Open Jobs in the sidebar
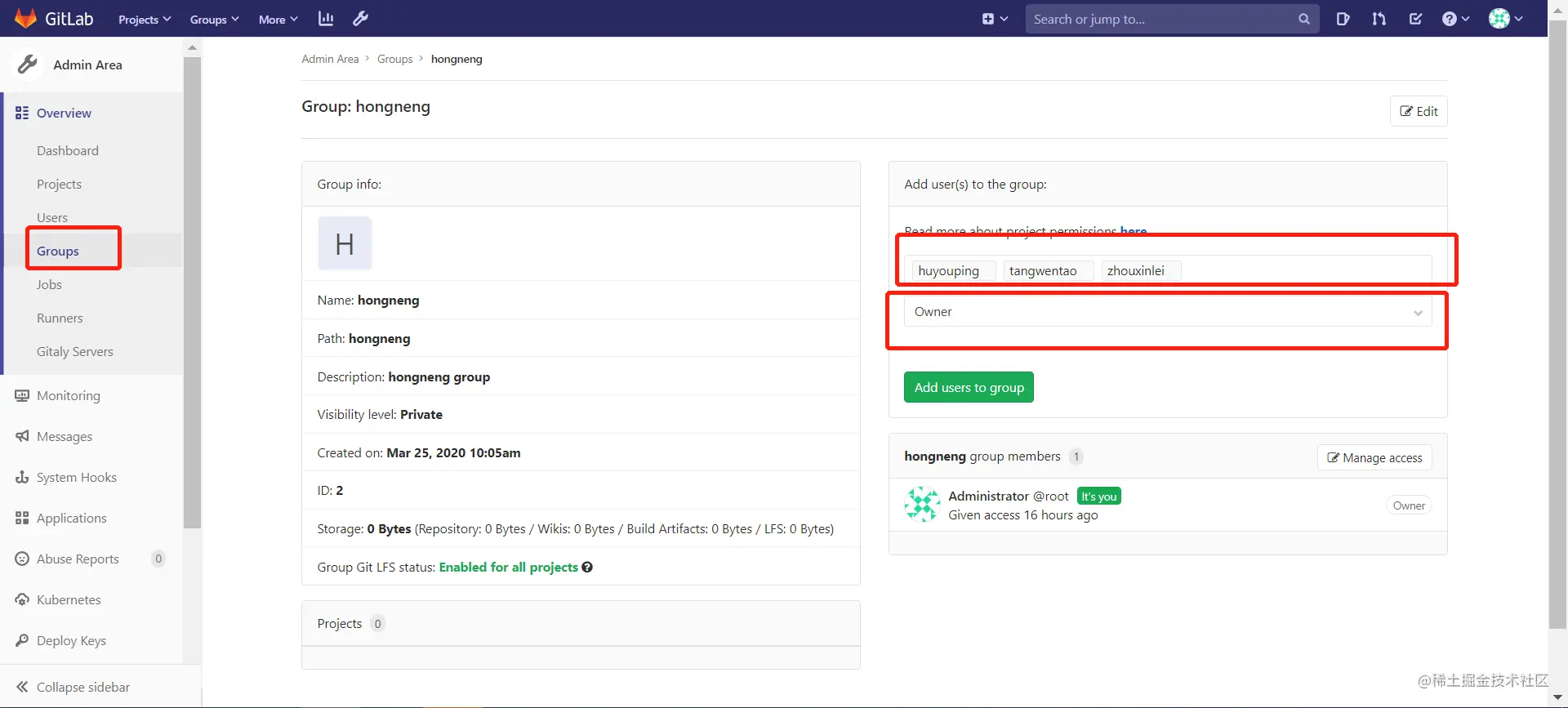Screen dimensions: 1568x708 49,284
